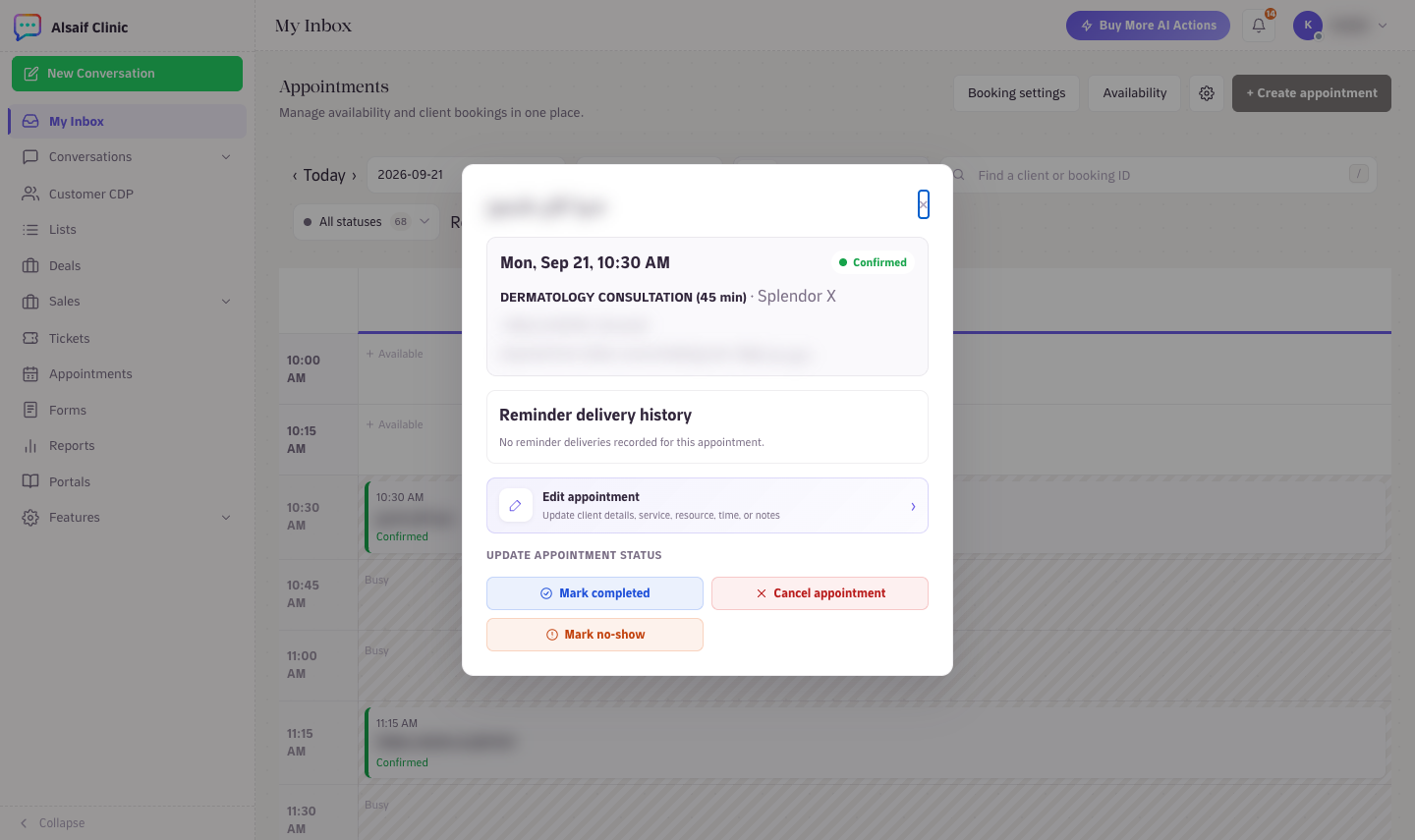Expand the Sales sidebar section
The image size is (1415, 840).
pyautogui.click(x=226, y=302)
